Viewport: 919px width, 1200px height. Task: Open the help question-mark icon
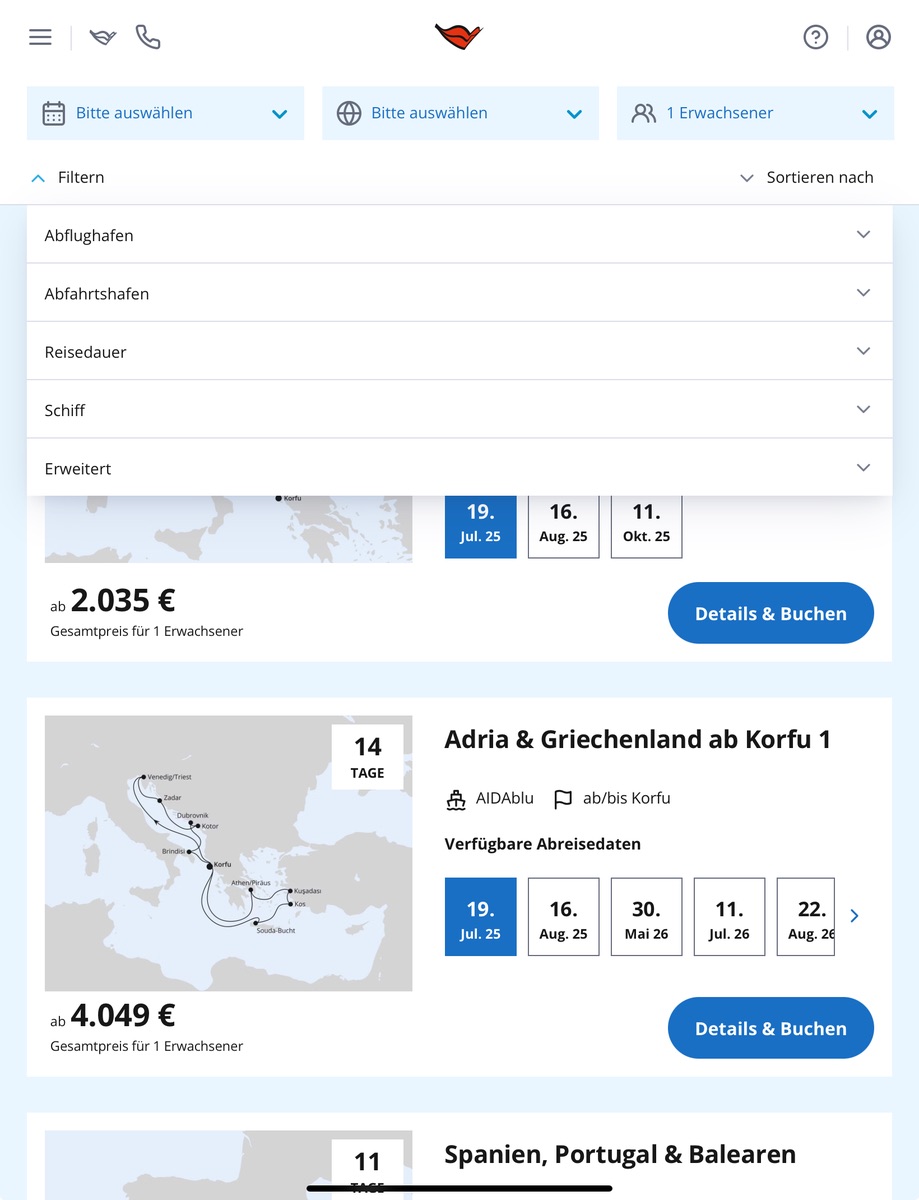pyautogui.click(x=816, y=38)
